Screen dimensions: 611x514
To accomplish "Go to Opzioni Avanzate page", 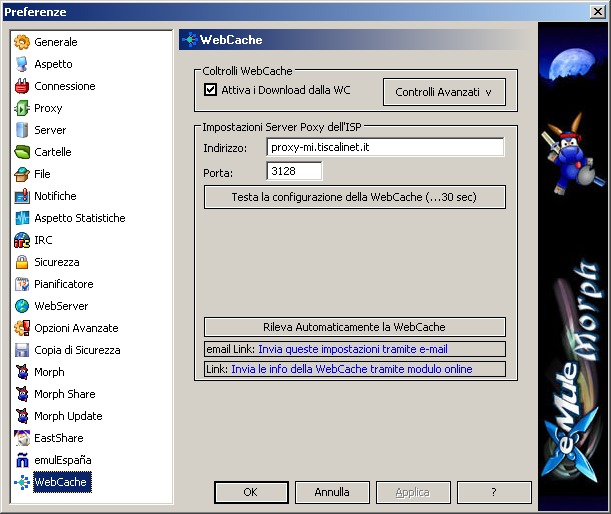I will pyautogui.click(x=76, y=328).
